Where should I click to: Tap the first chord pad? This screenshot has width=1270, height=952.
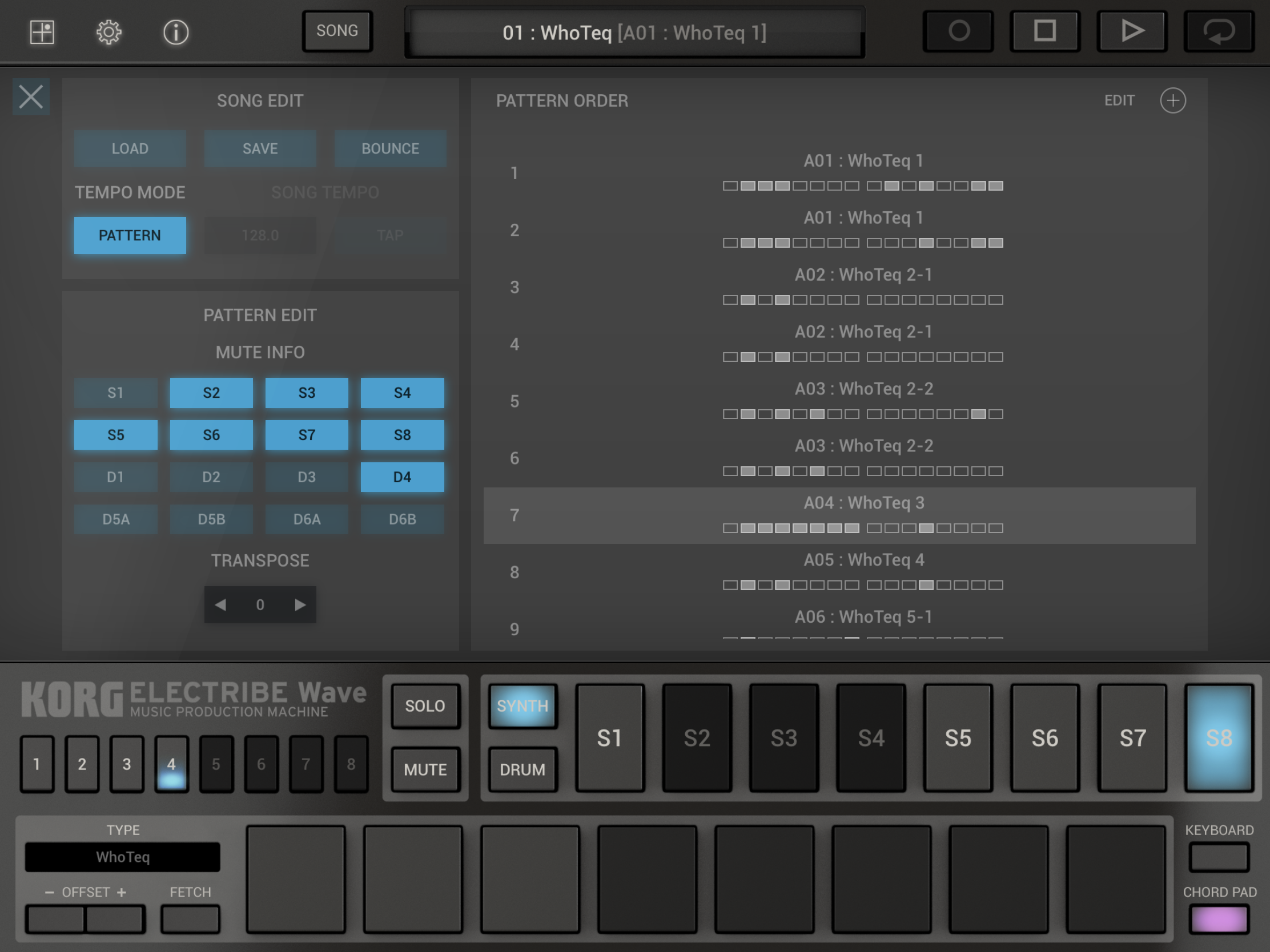[296, 880]
